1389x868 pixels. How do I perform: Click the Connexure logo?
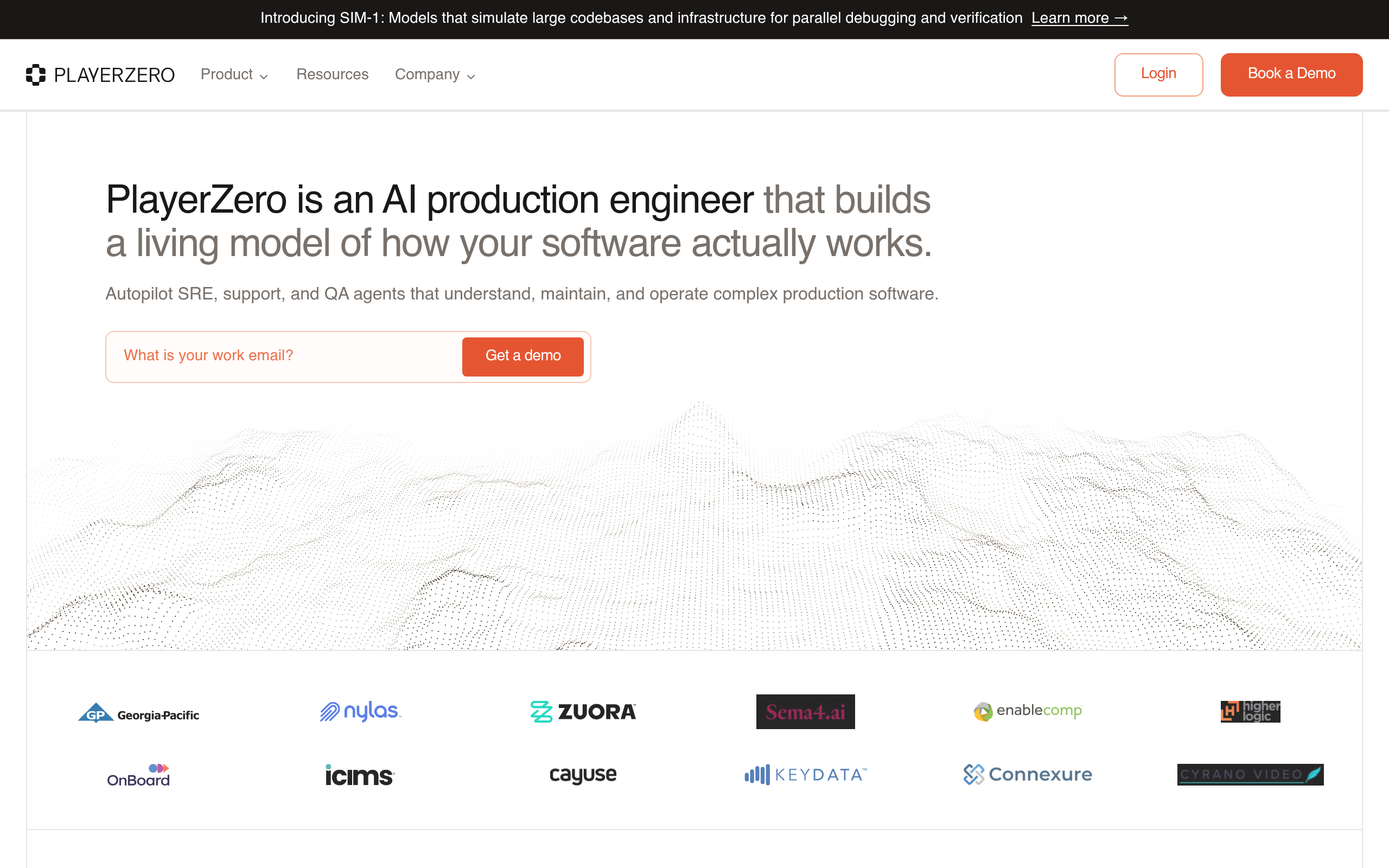(1028, 775)
